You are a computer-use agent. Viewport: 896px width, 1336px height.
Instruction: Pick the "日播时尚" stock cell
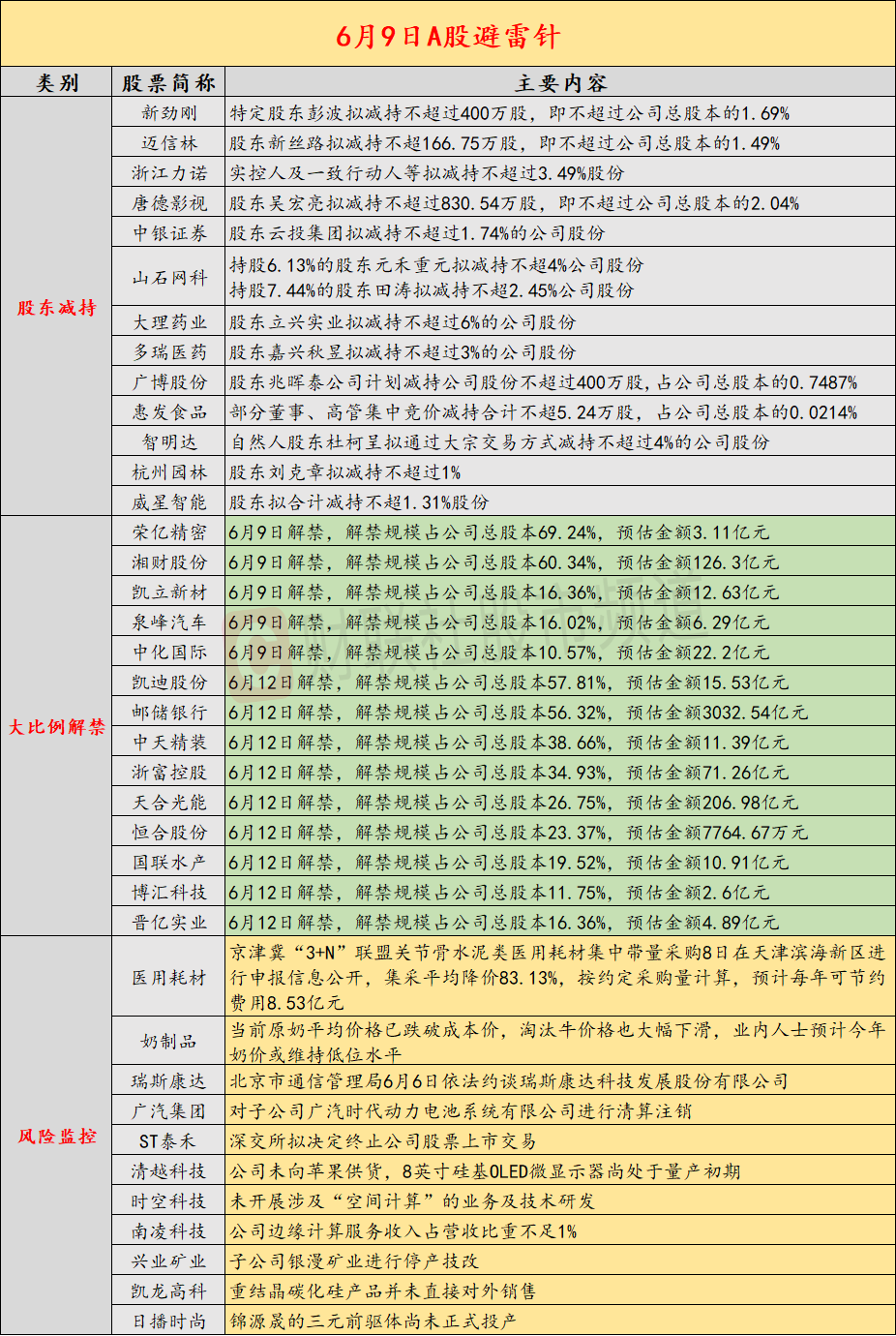(169, 1321)
